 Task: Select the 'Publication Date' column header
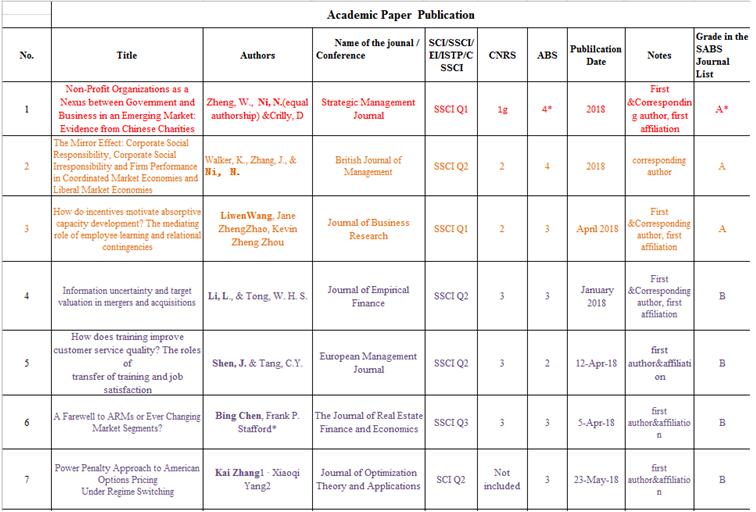pyautogui.click(x=595, y=56)
